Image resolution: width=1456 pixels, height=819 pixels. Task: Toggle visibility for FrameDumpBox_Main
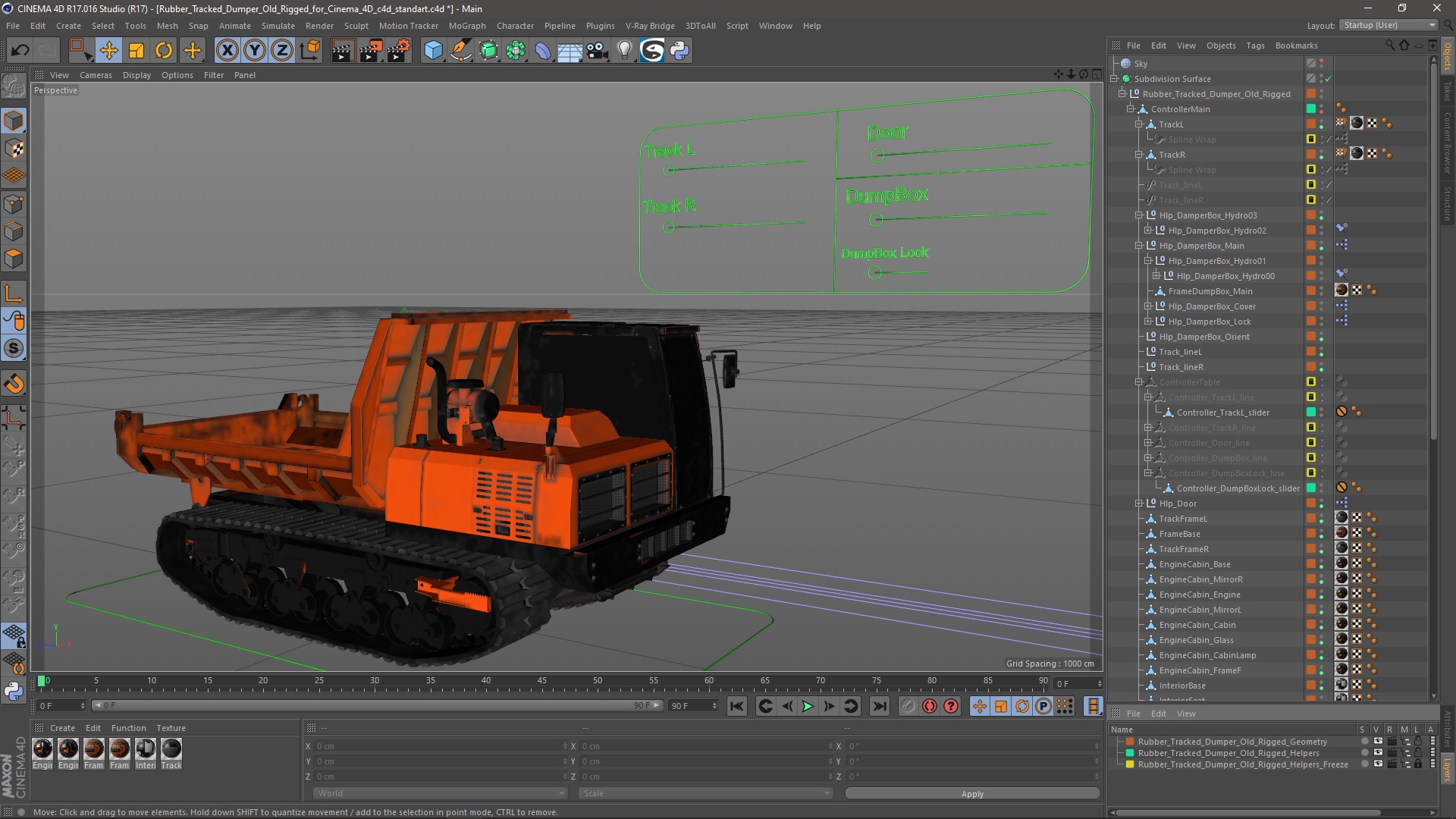point(1322,291)
